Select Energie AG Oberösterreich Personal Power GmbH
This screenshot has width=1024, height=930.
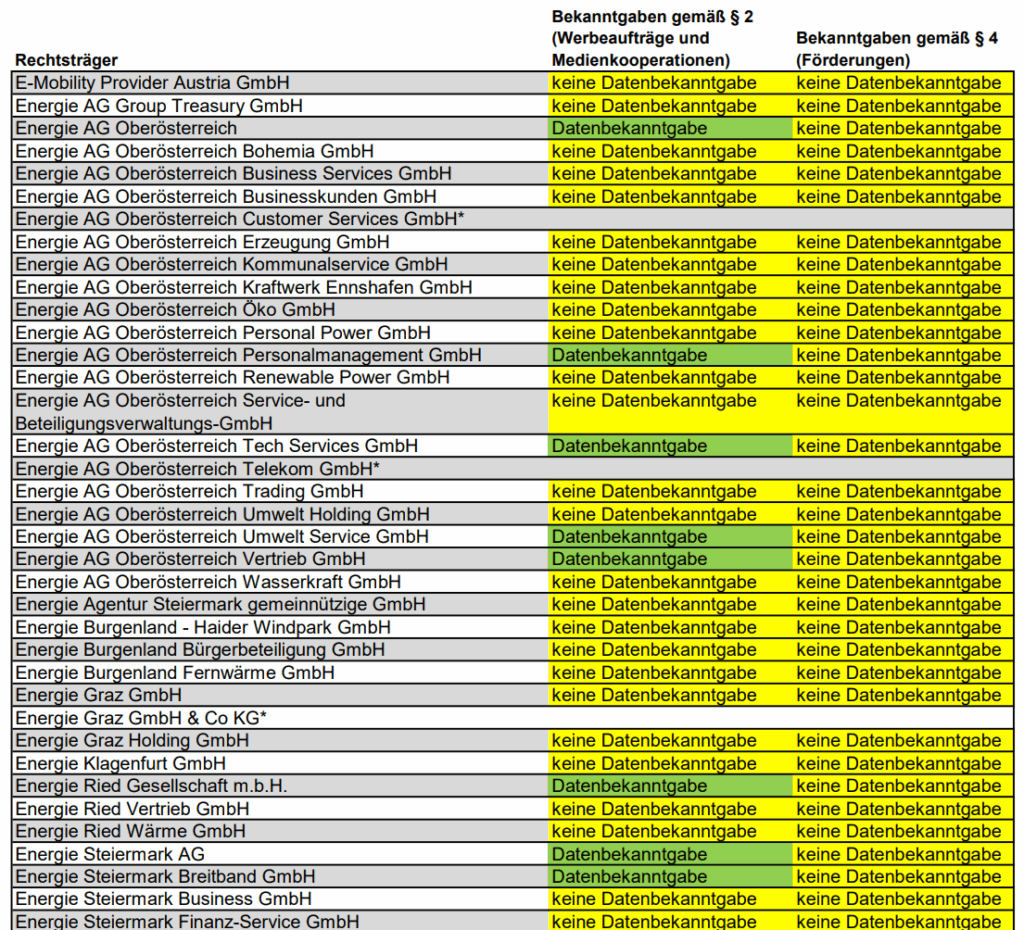223,332
